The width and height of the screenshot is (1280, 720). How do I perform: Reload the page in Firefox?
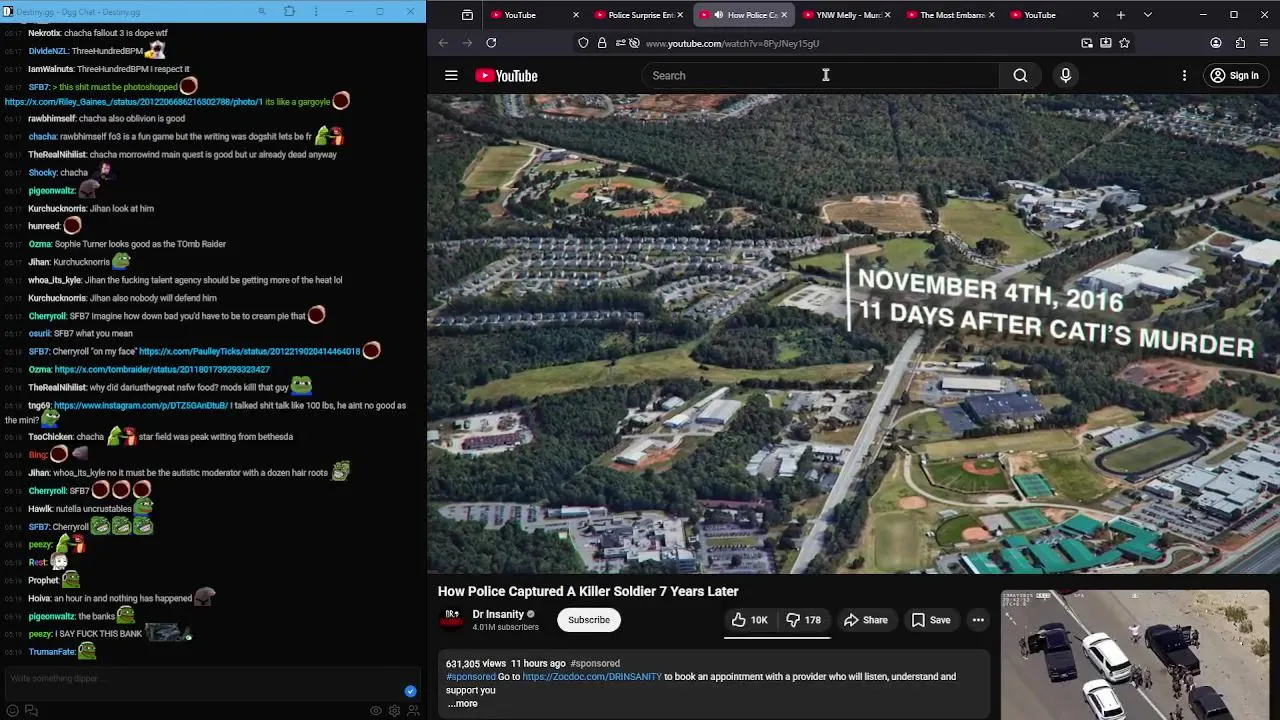[x=491, y=43]
